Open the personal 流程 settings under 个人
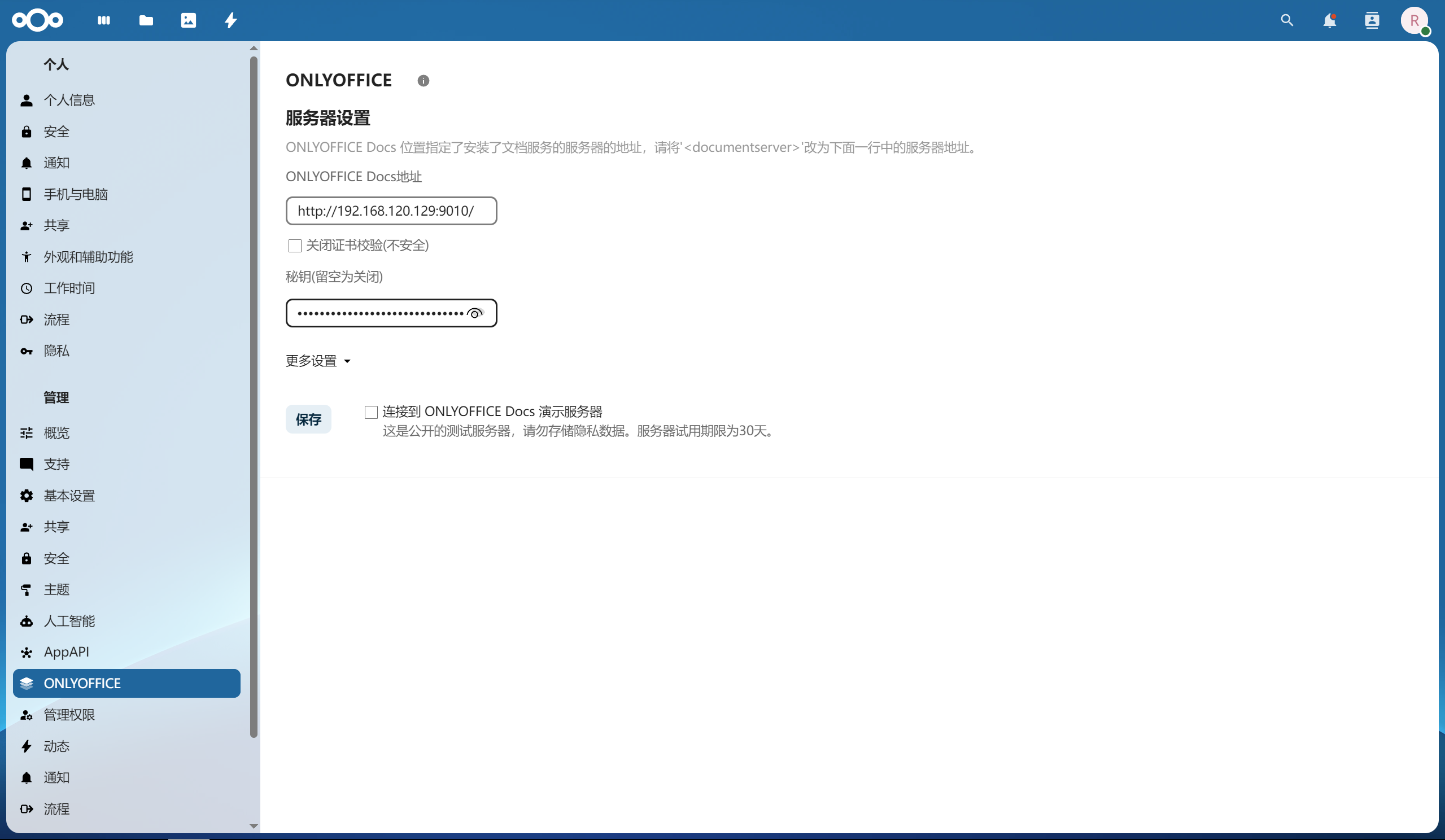Viewport: 1445px width, 840px height. (126, 320)
